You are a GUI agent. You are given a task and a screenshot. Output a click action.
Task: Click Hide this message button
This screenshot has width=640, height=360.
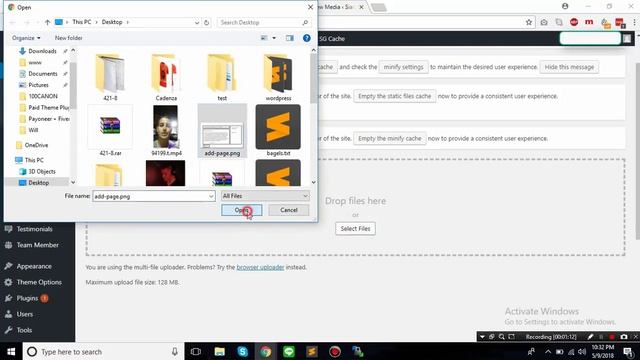569,67
